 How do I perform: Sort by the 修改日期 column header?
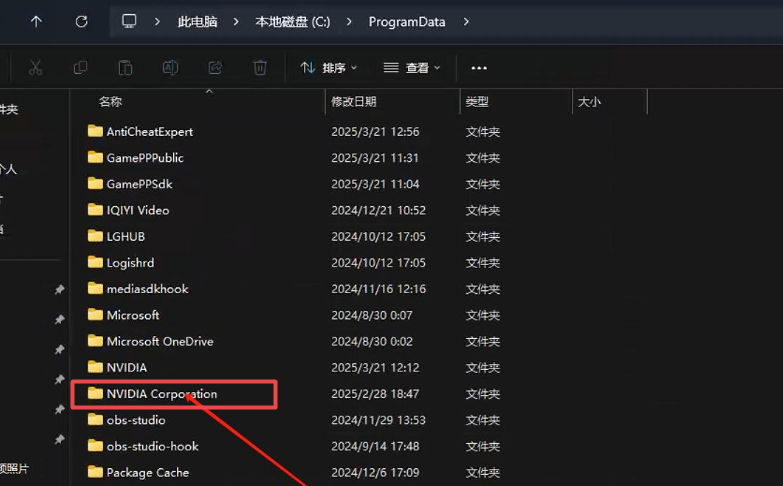click(x=354, y=101)
